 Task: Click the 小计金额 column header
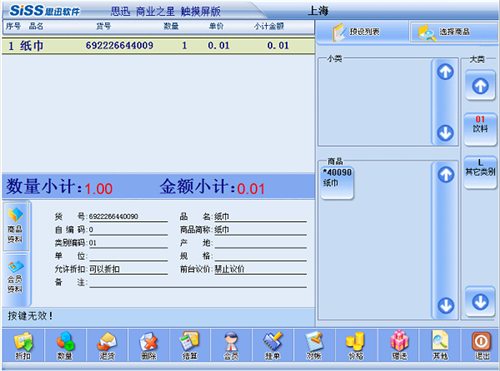pos(269,26)
